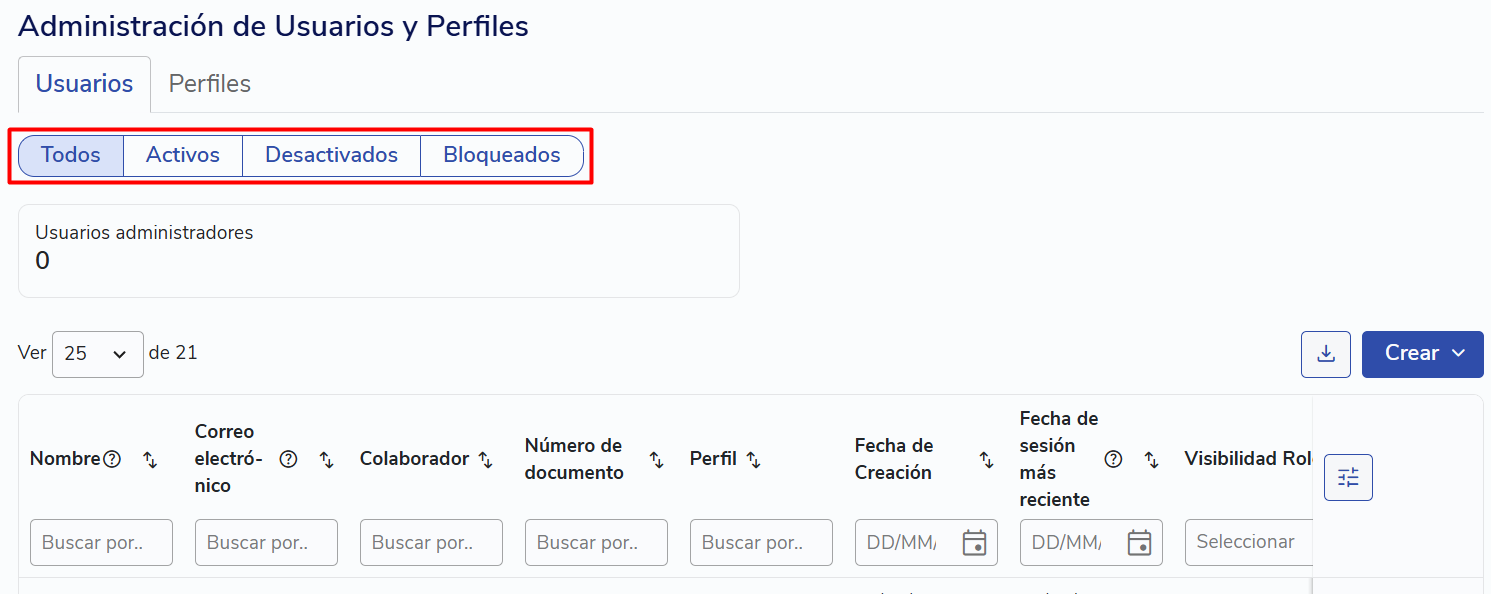Viewport: 1491px width, 594px height.
Task: Click help icon next to Nombre
Action: (112, 459)
